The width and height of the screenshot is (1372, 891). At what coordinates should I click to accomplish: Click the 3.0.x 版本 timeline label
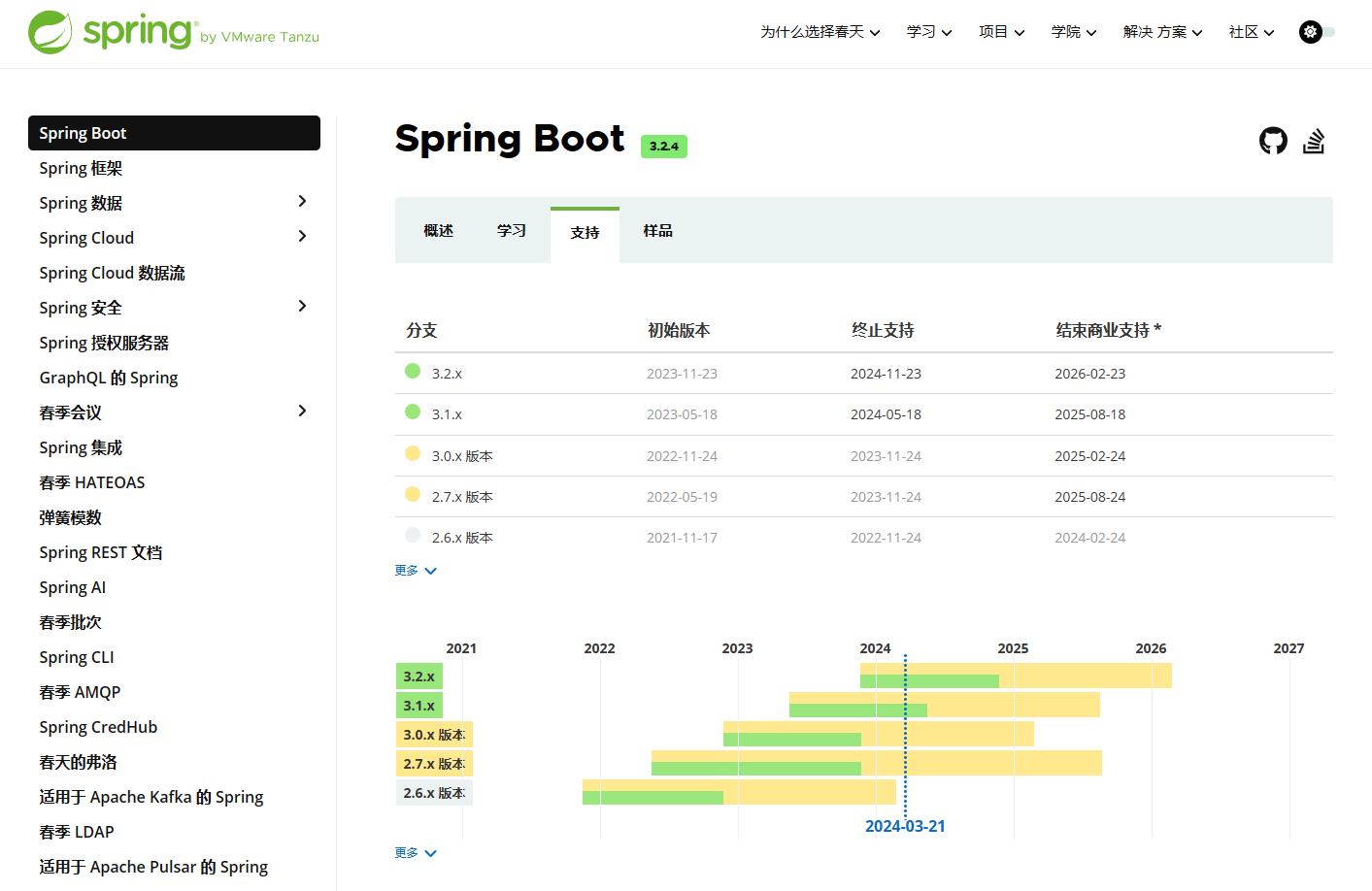[434, 735]
